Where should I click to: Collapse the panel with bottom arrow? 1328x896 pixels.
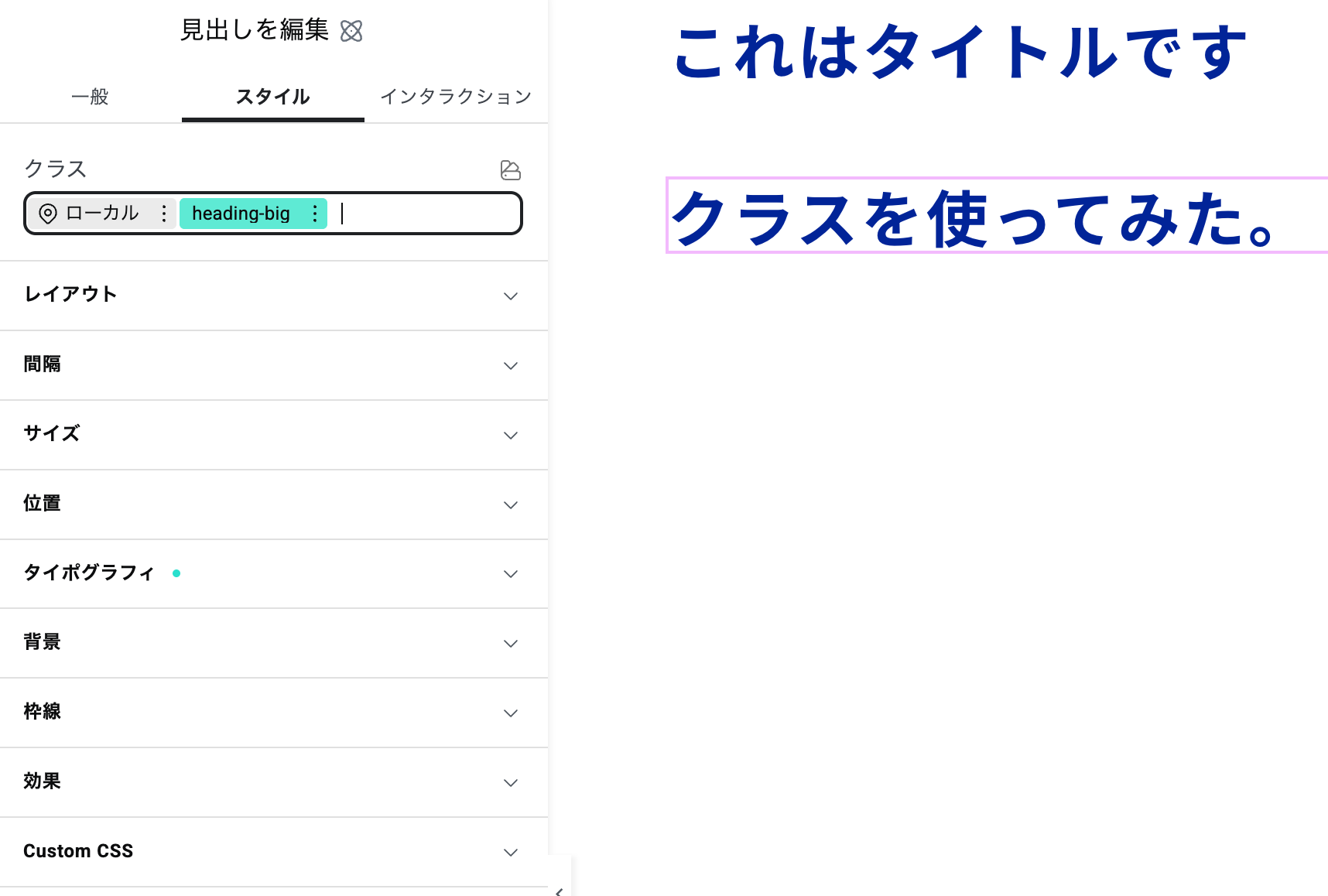pos(559,891)
